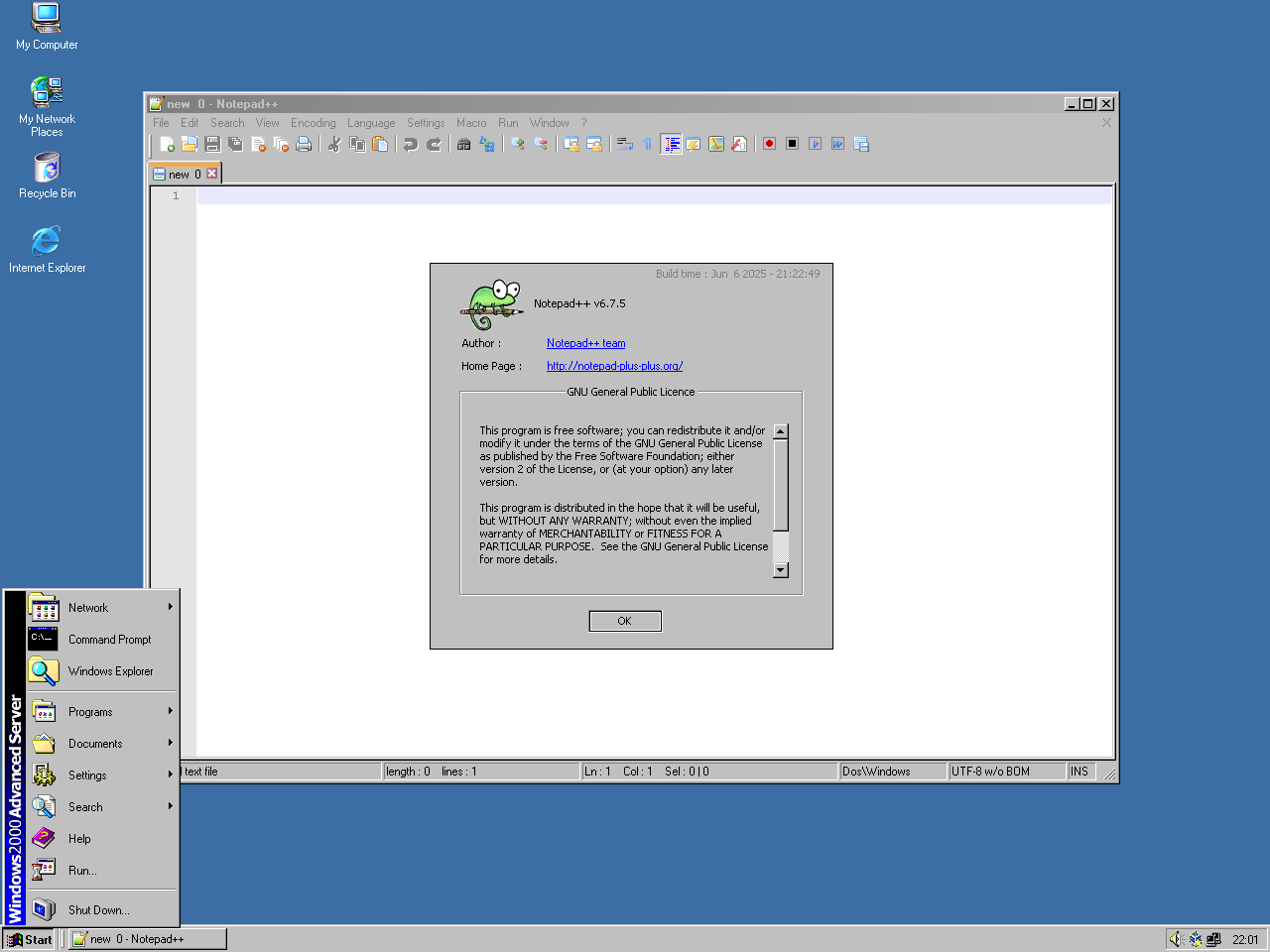Open the Macro menu

tap(471, 123)
